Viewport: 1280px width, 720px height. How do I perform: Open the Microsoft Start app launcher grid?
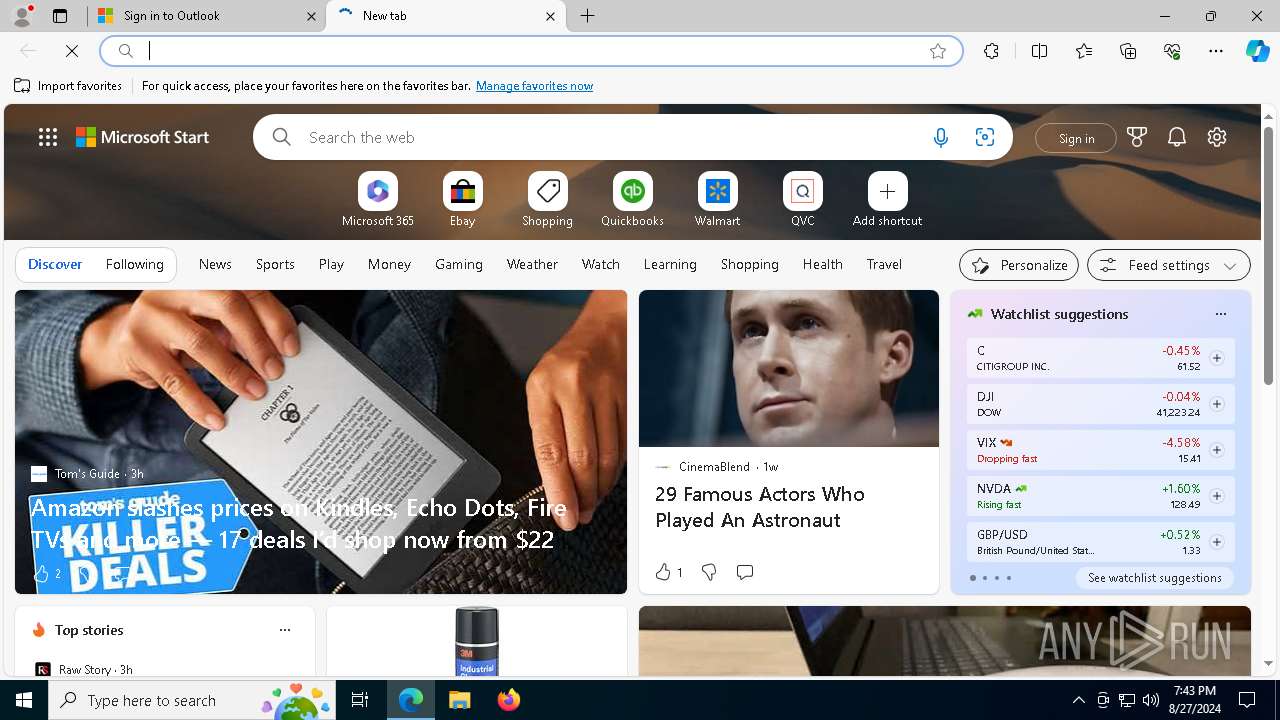click(48, 138)
